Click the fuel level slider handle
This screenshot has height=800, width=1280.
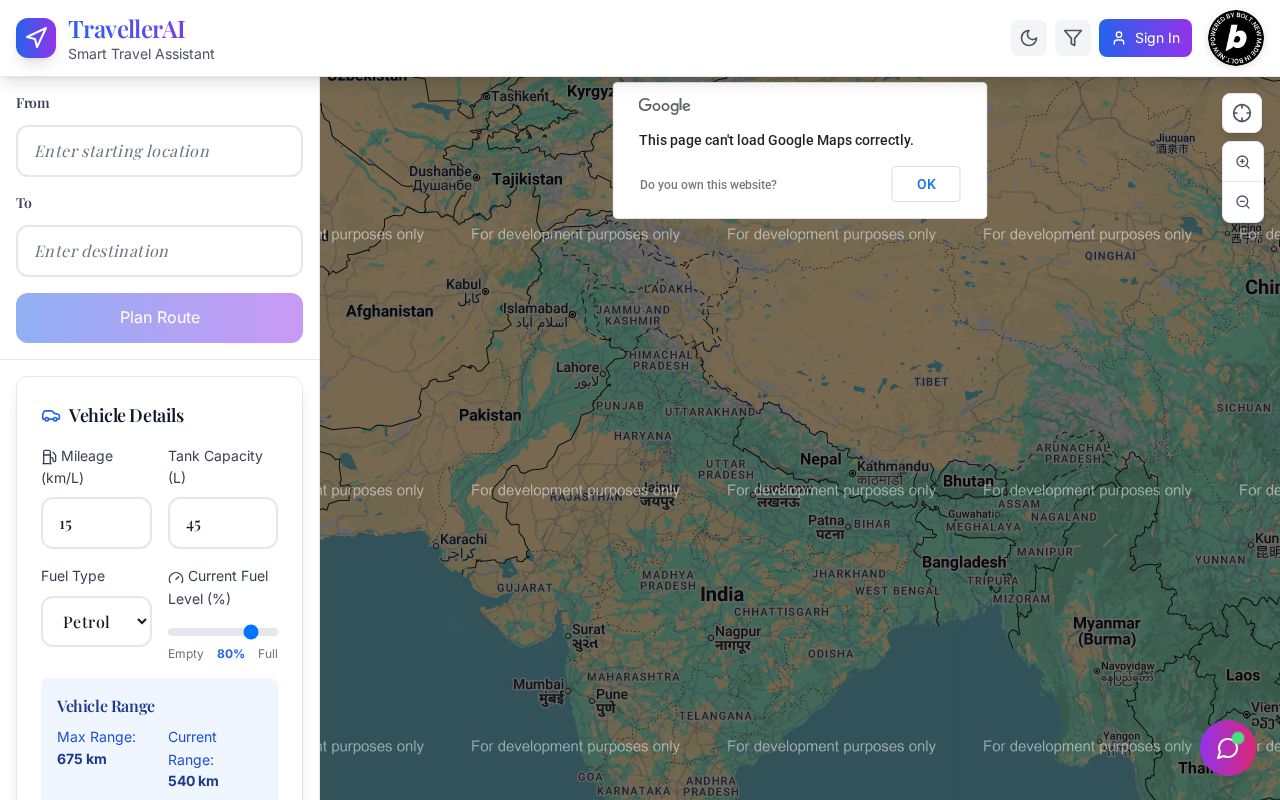pos(251,632)
